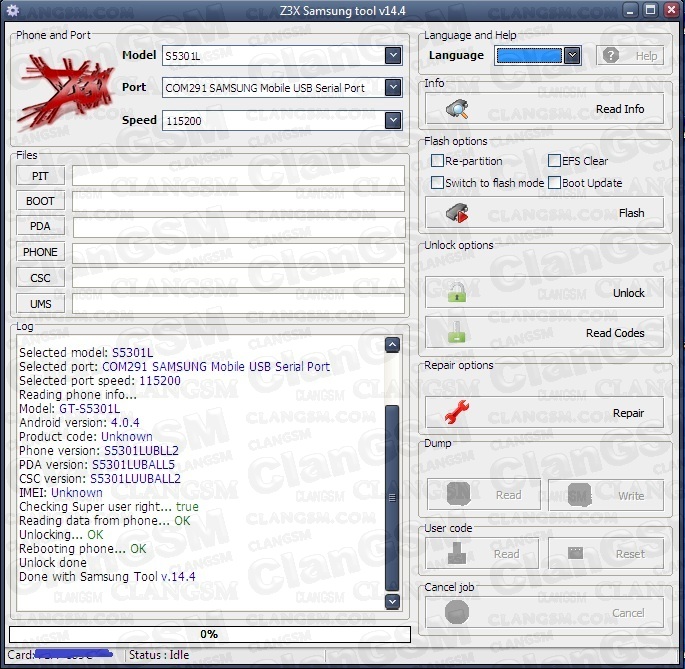Viewport: 685px width, 669px height.
Task: Click the green Read Codes icon
Action: pos(457,332)
